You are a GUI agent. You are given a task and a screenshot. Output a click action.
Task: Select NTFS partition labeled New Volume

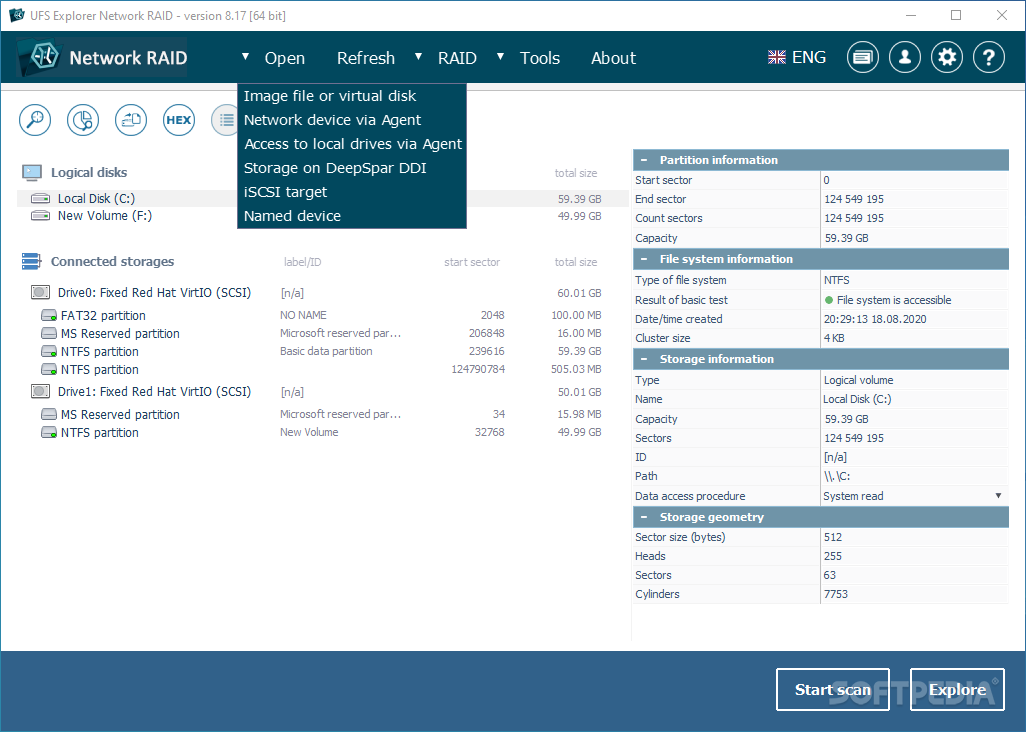pos(321,432)
